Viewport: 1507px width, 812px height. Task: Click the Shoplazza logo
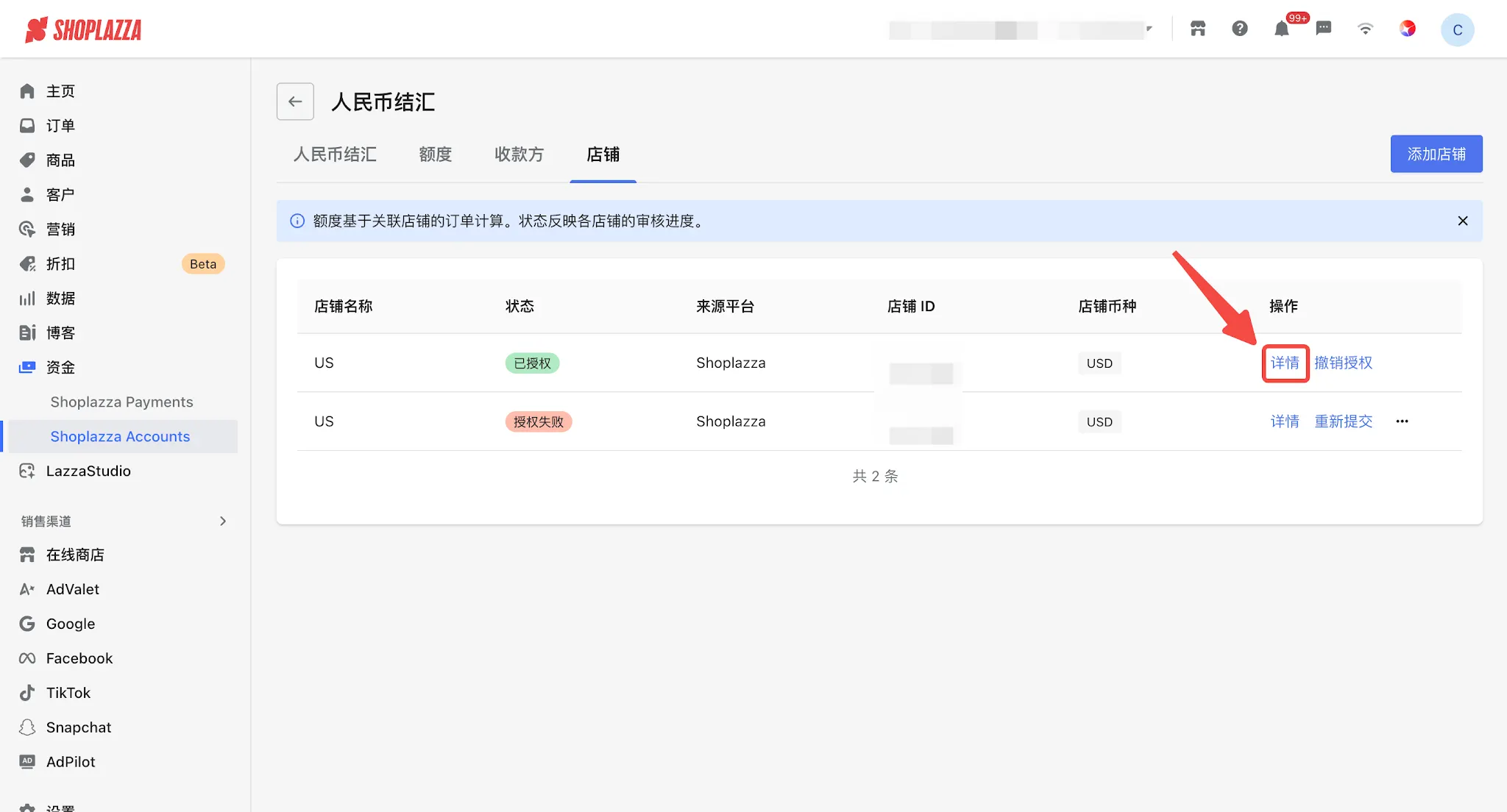[83, 29]
